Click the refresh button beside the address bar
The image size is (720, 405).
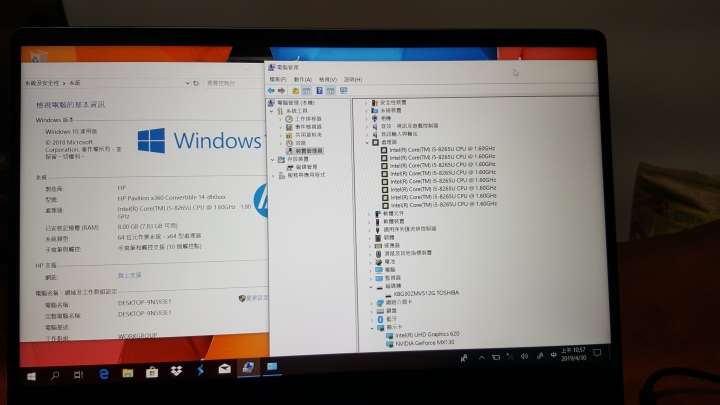click(x=196, y=83)
